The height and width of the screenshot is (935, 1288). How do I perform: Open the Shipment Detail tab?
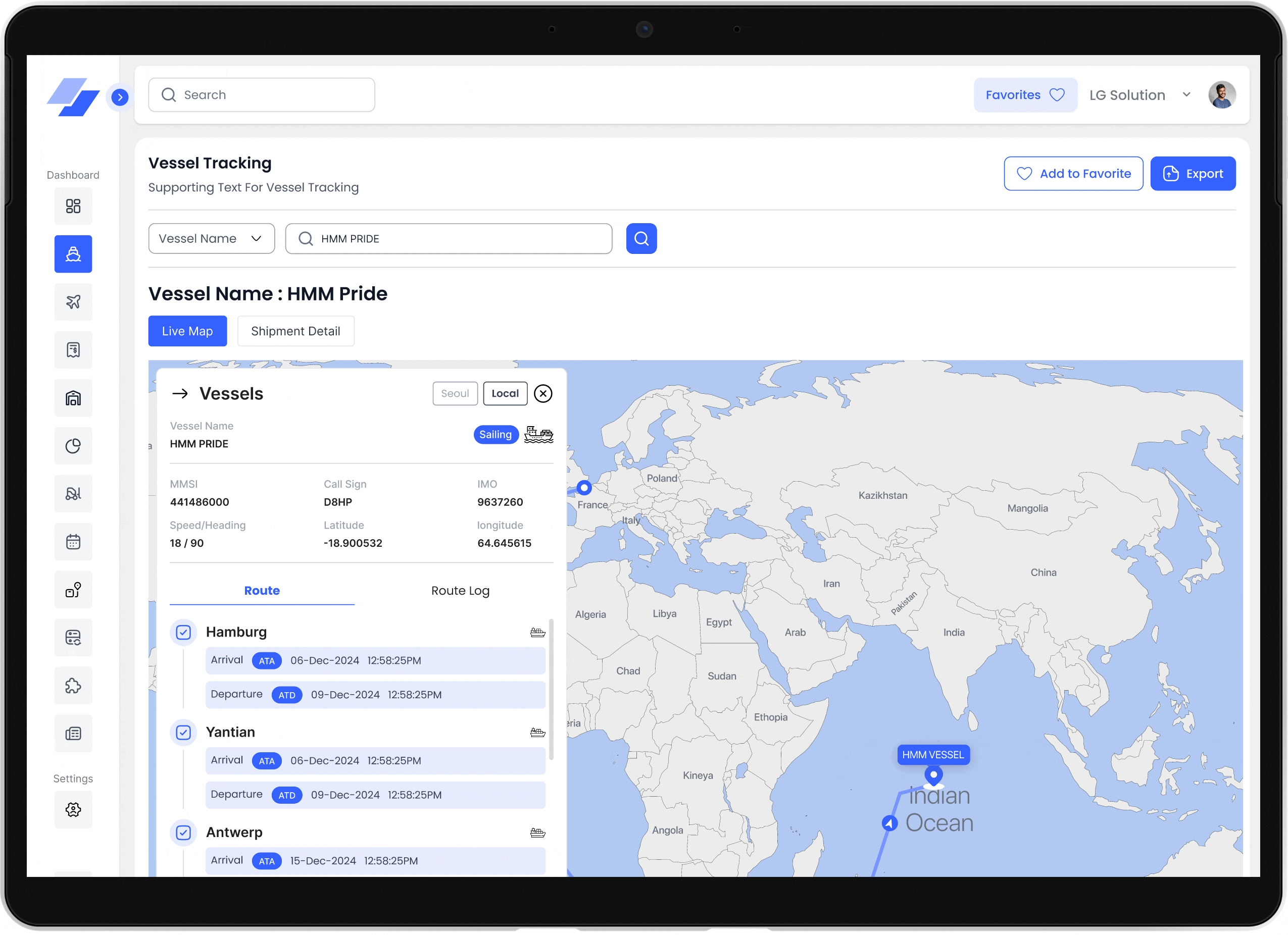[x=295, y=331]
